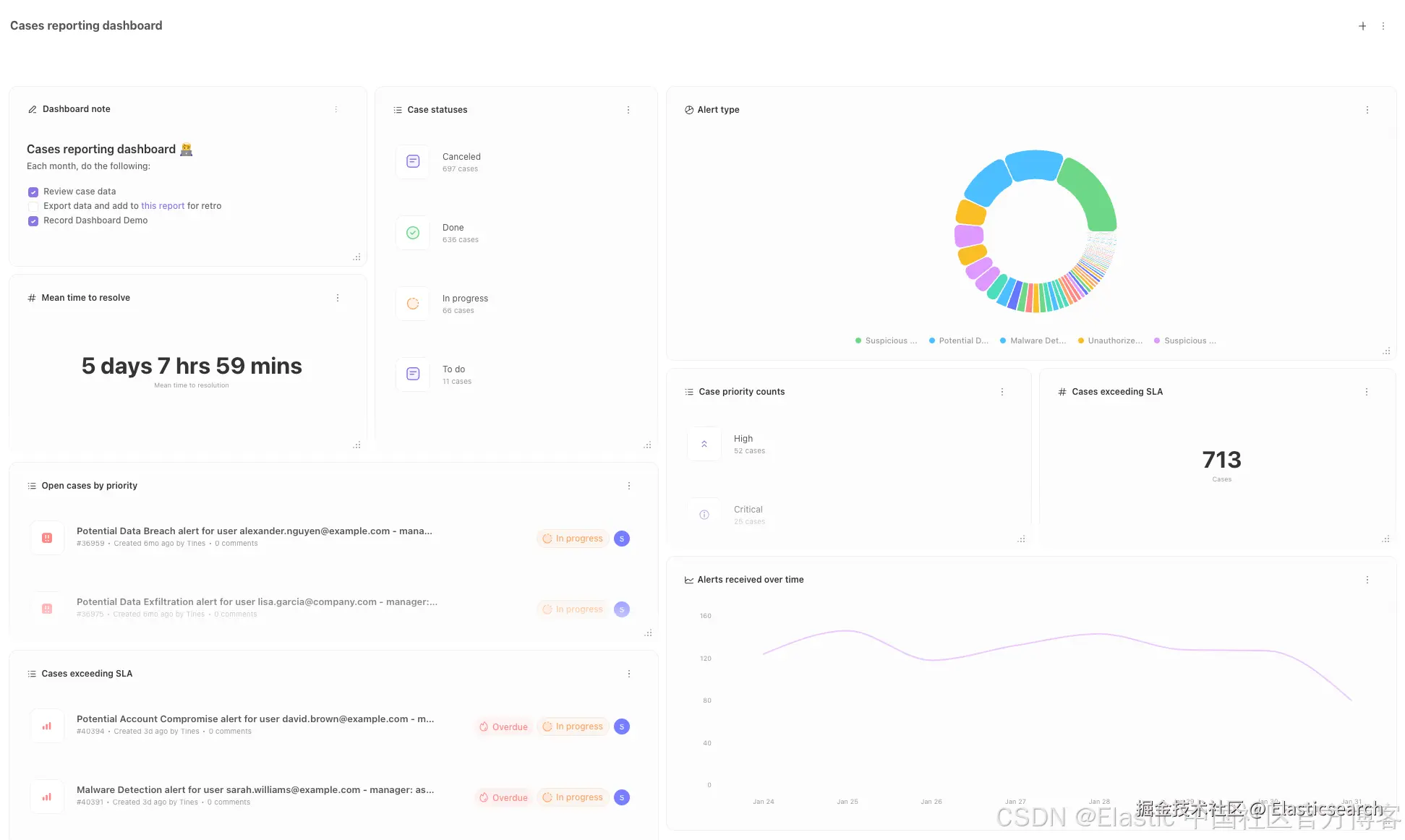
Task: Click the red critical icon on Data Breach case
Action: point(47,538)
